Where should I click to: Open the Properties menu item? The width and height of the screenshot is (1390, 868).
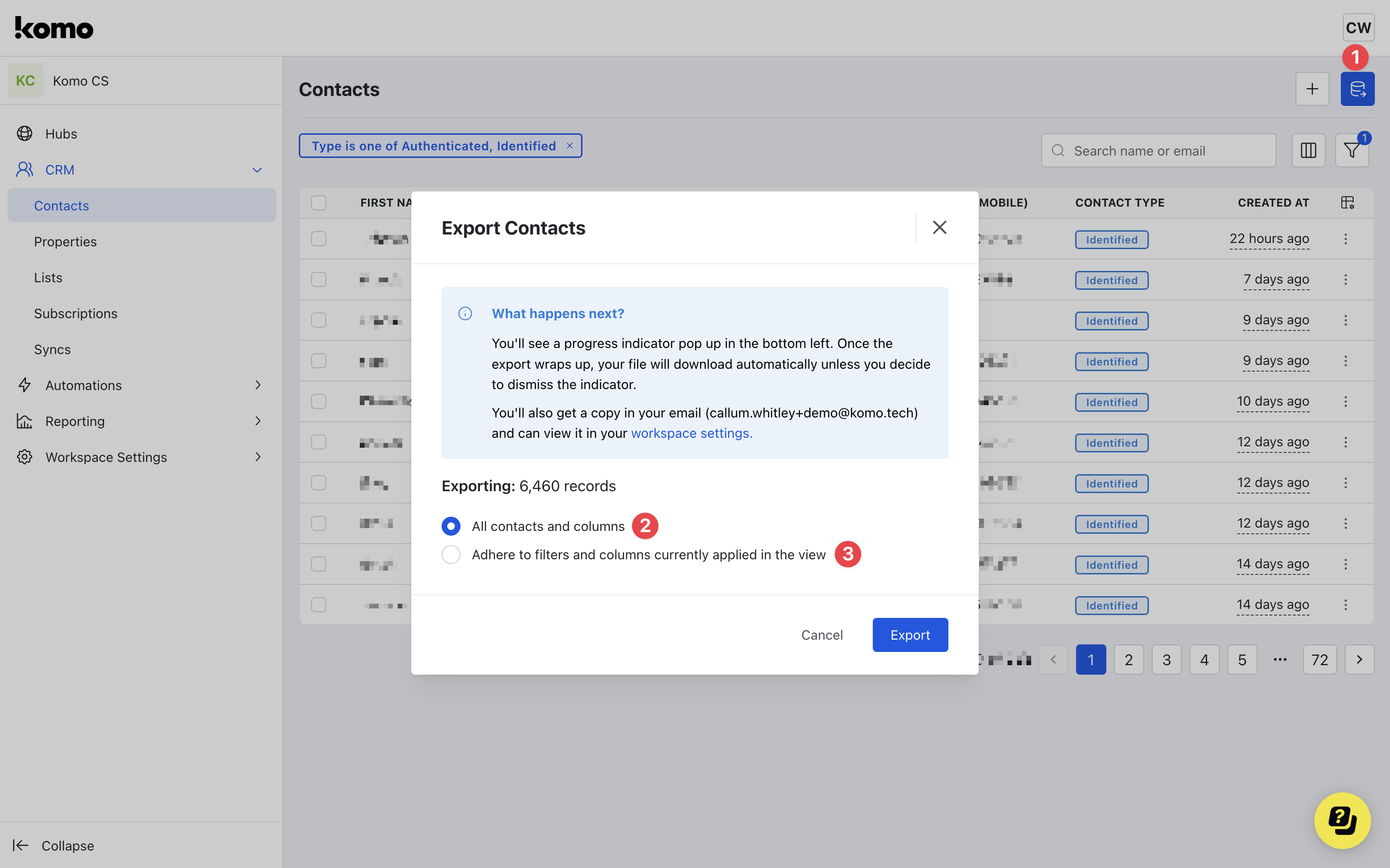65,242
